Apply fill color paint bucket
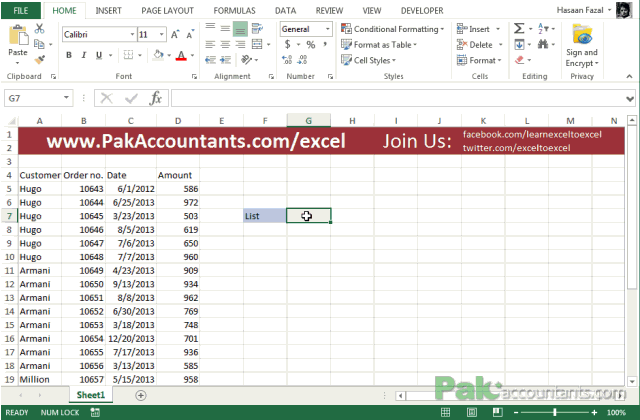 coord(158,55)
